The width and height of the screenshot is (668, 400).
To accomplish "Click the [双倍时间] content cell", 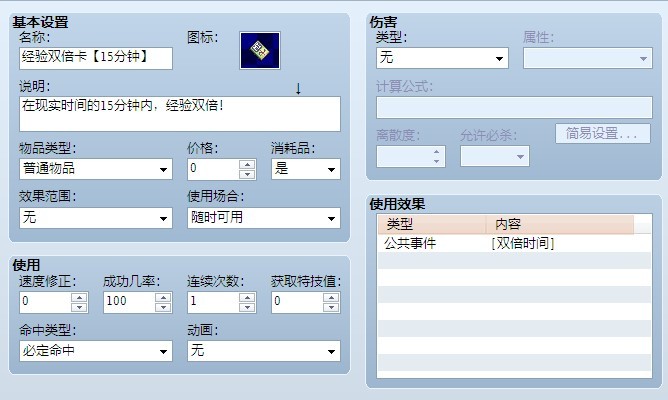I will click(523, 243).
